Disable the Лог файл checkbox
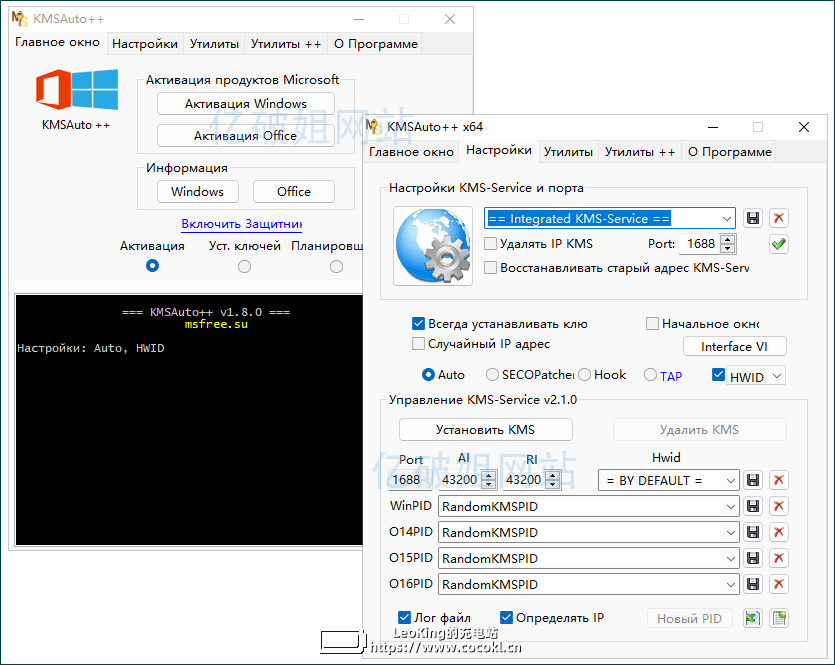The image size is (835, 665). (404, 618)
